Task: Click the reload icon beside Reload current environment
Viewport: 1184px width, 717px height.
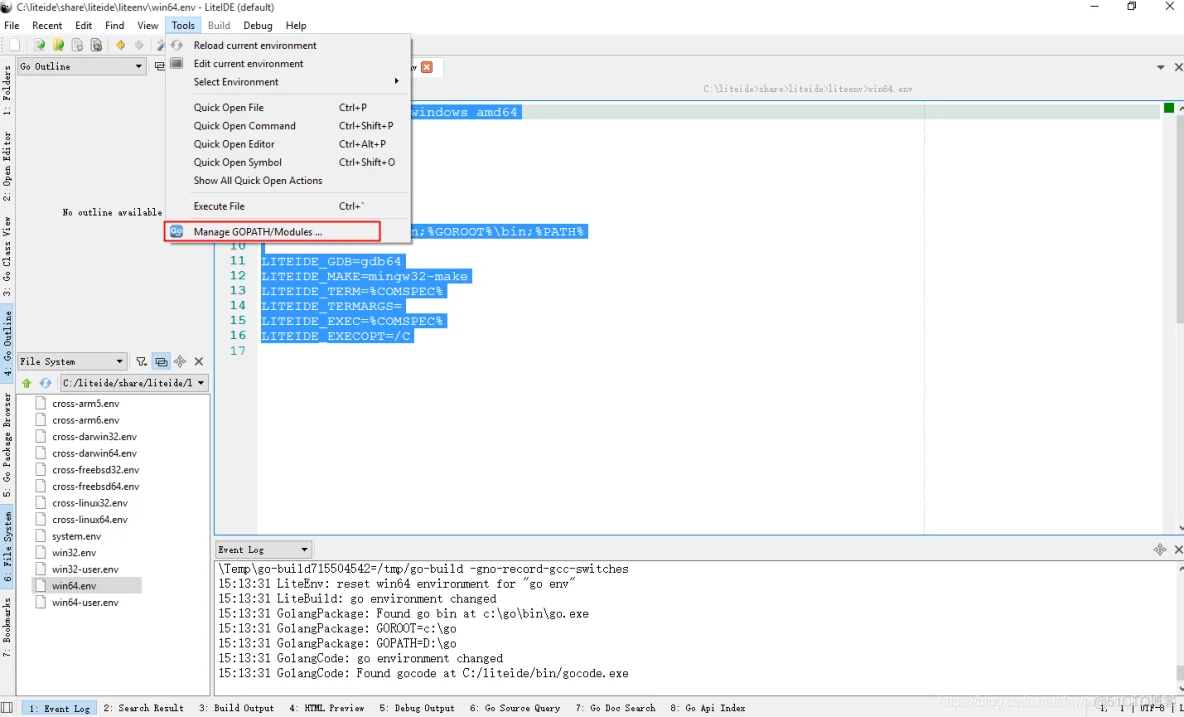Action: tap(176, 45)
